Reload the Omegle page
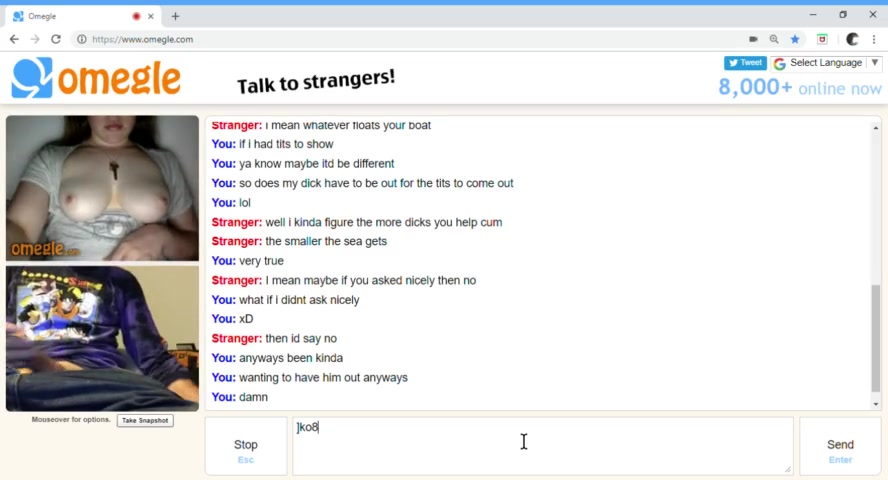 56,39
